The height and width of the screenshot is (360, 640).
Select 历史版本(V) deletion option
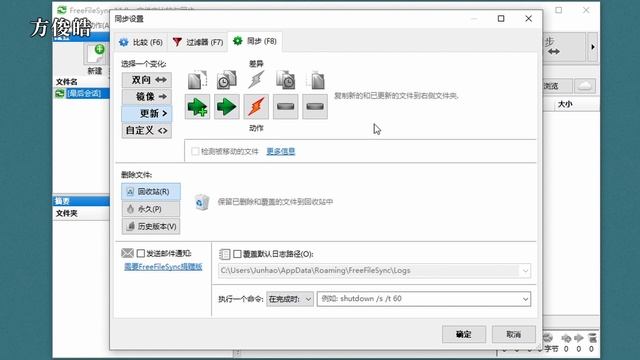coord(151,226)
